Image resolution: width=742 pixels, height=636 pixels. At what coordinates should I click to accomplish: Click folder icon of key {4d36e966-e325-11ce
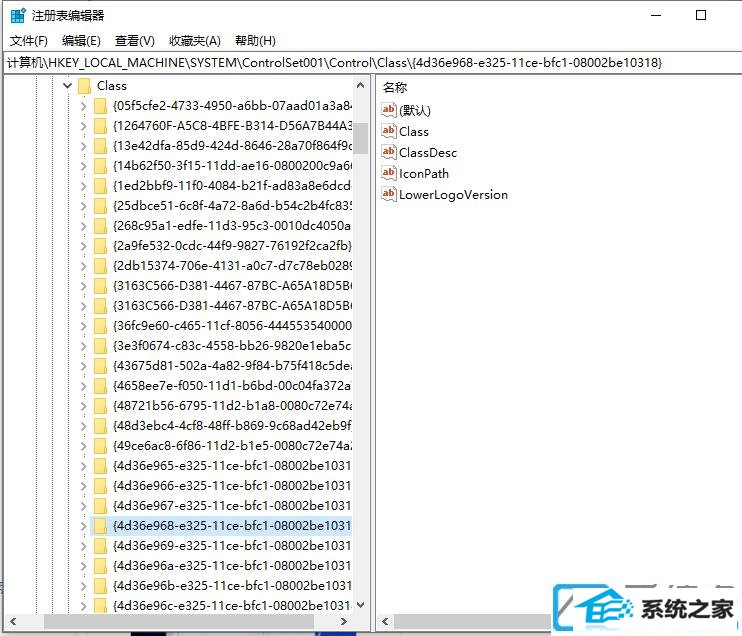click(100, 486)
